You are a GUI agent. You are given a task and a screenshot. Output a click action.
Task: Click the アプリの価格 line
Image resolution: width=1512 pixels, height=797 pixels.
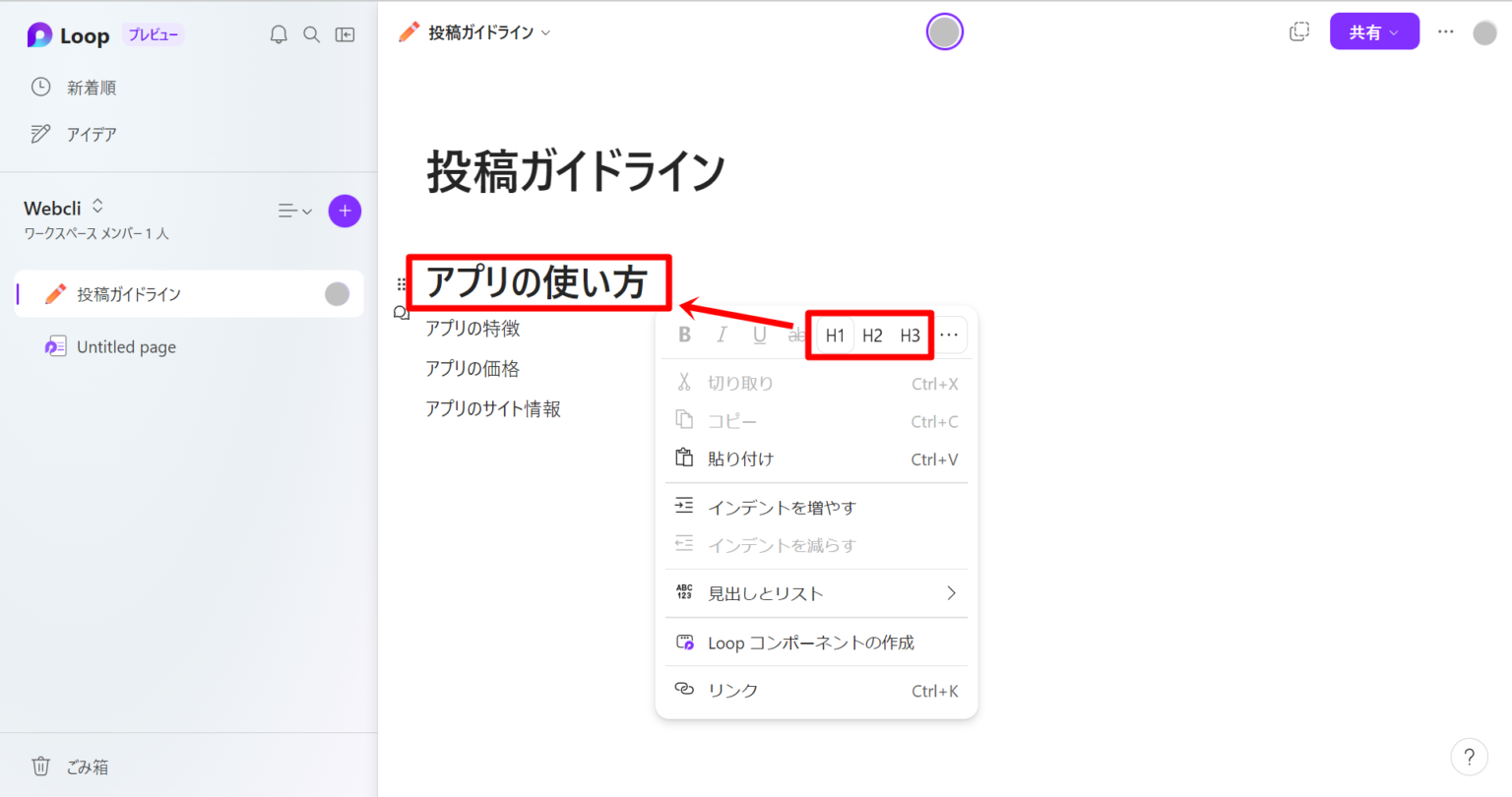point(472,369)
